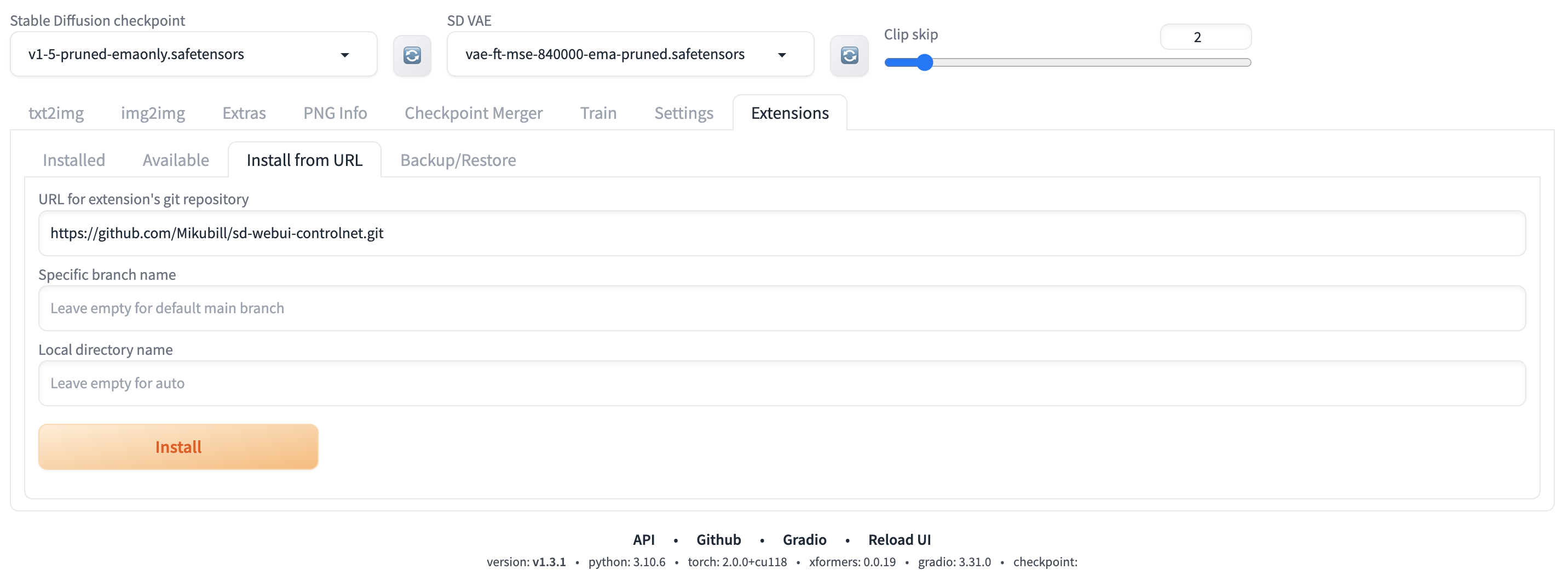Focus the Specific branch name field
Screen dimensions: 1568x587
(782, 308)
